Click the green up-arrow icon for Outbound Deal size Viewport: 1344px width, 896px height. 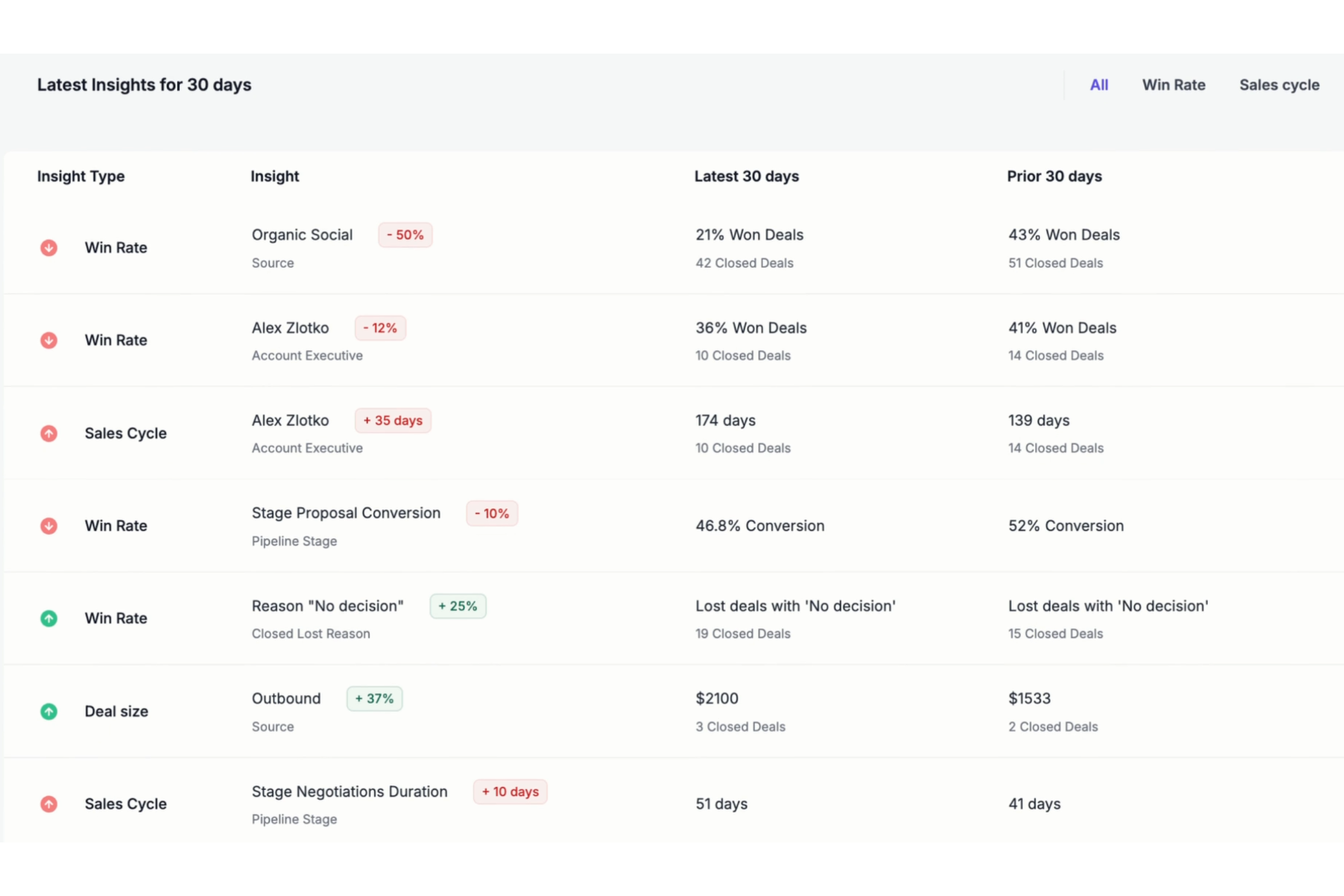pyautogui.click(x=48, y=712)
